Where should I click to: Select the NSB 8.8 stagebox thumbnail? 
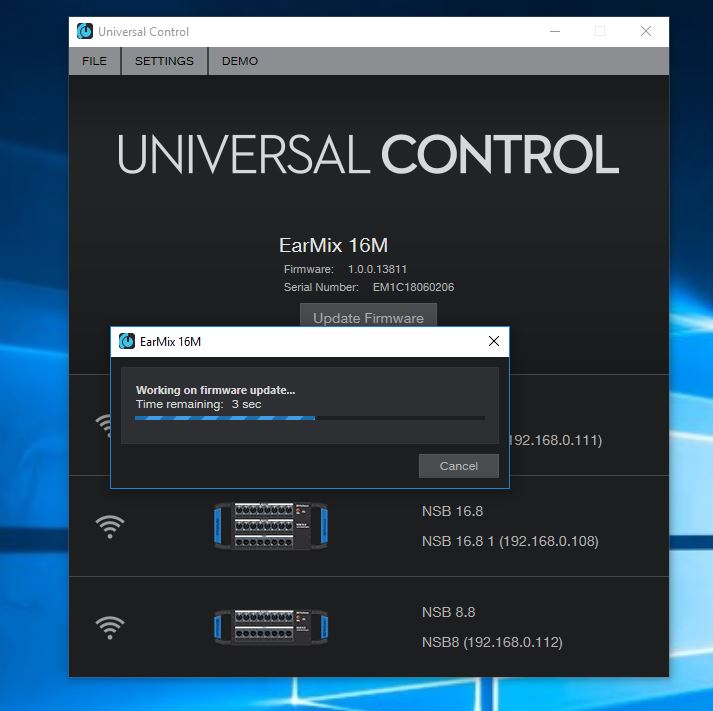point(271,627)
